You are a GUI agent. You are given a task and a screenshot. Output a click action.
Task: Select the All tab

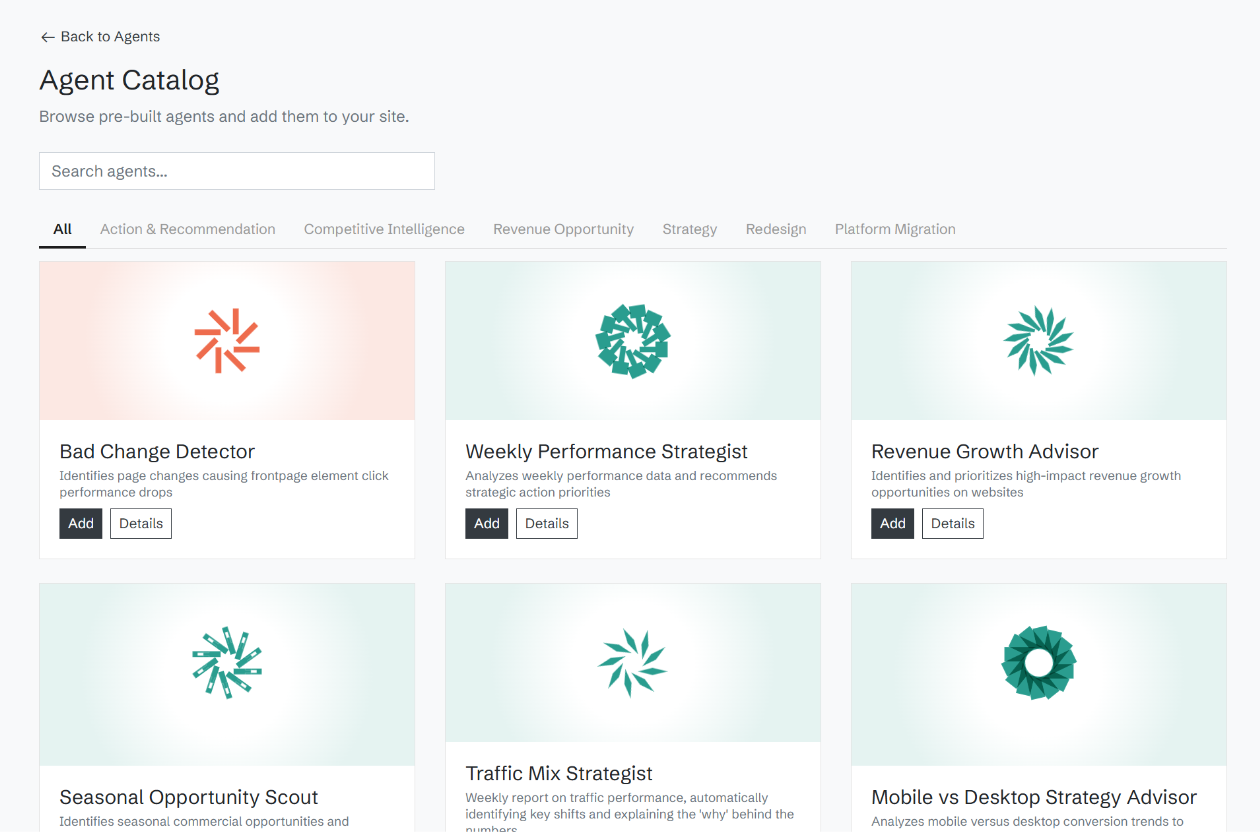pos(62,229)
